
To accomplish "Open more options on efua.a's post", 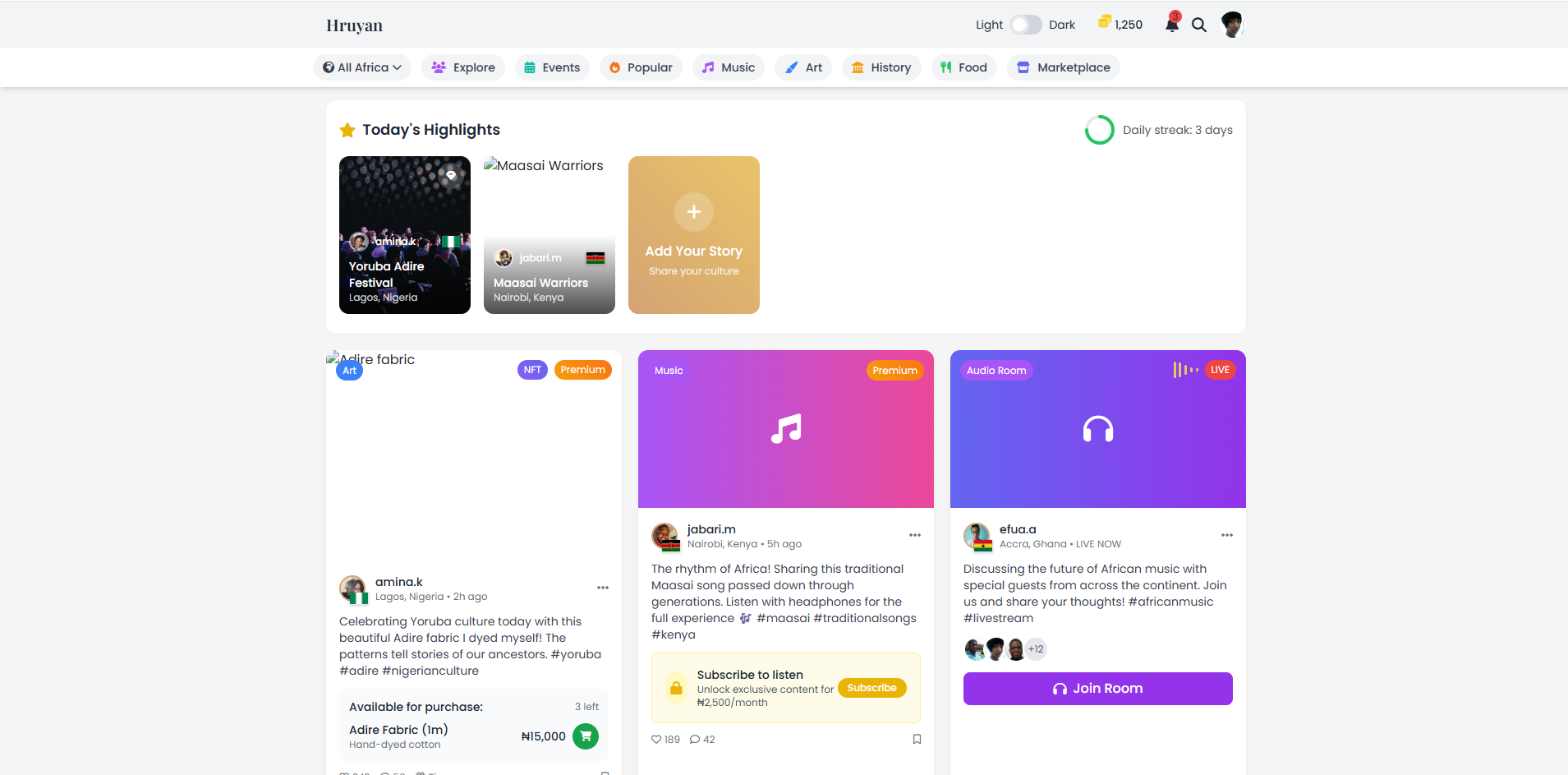I will (1227, 535).
